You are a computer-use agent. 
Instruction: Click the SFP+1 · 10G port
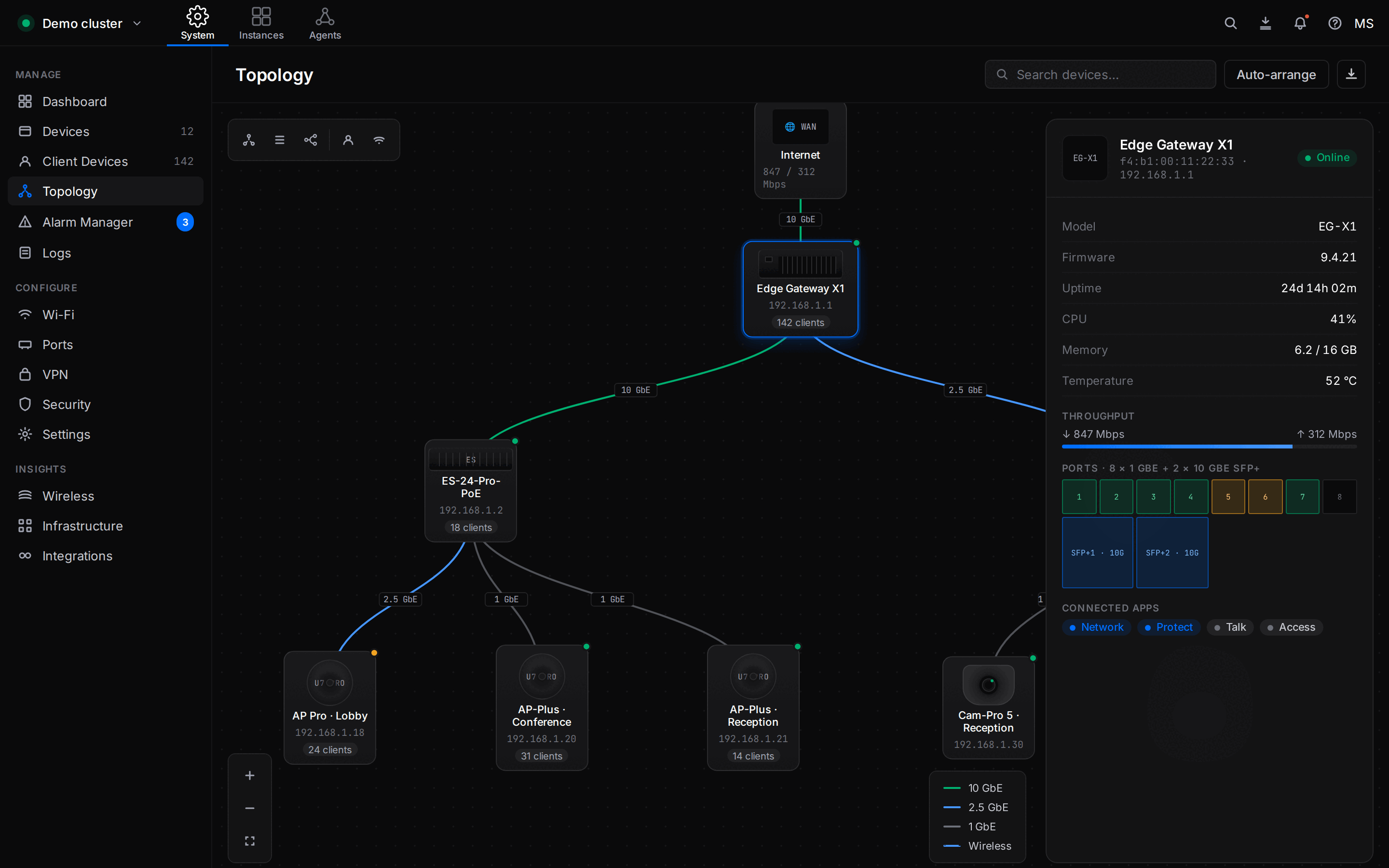pyautogui.click(x=1097, y=553)
